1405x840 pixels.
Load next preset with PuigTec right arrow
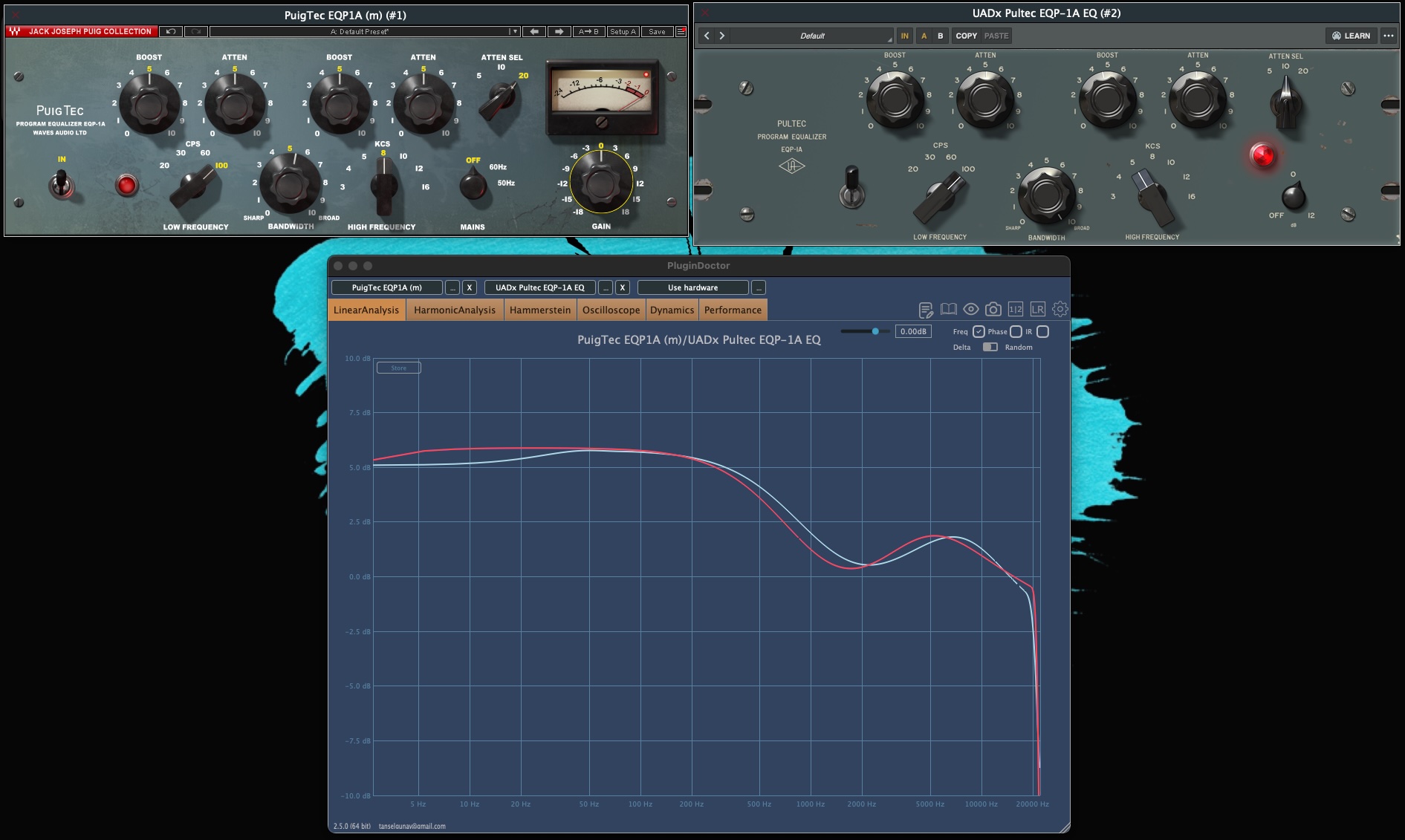pyautogui.click(x=559, y=32)
